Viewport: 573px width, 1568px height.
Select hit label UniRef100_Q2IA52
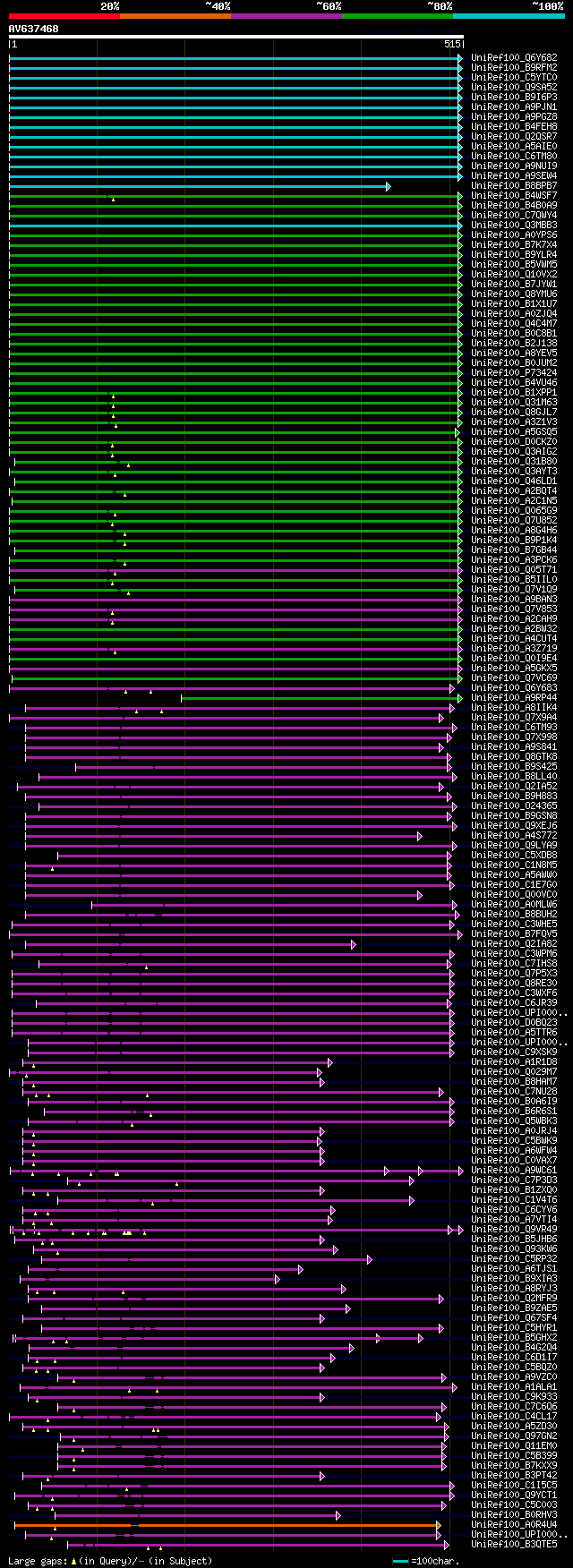514,787
